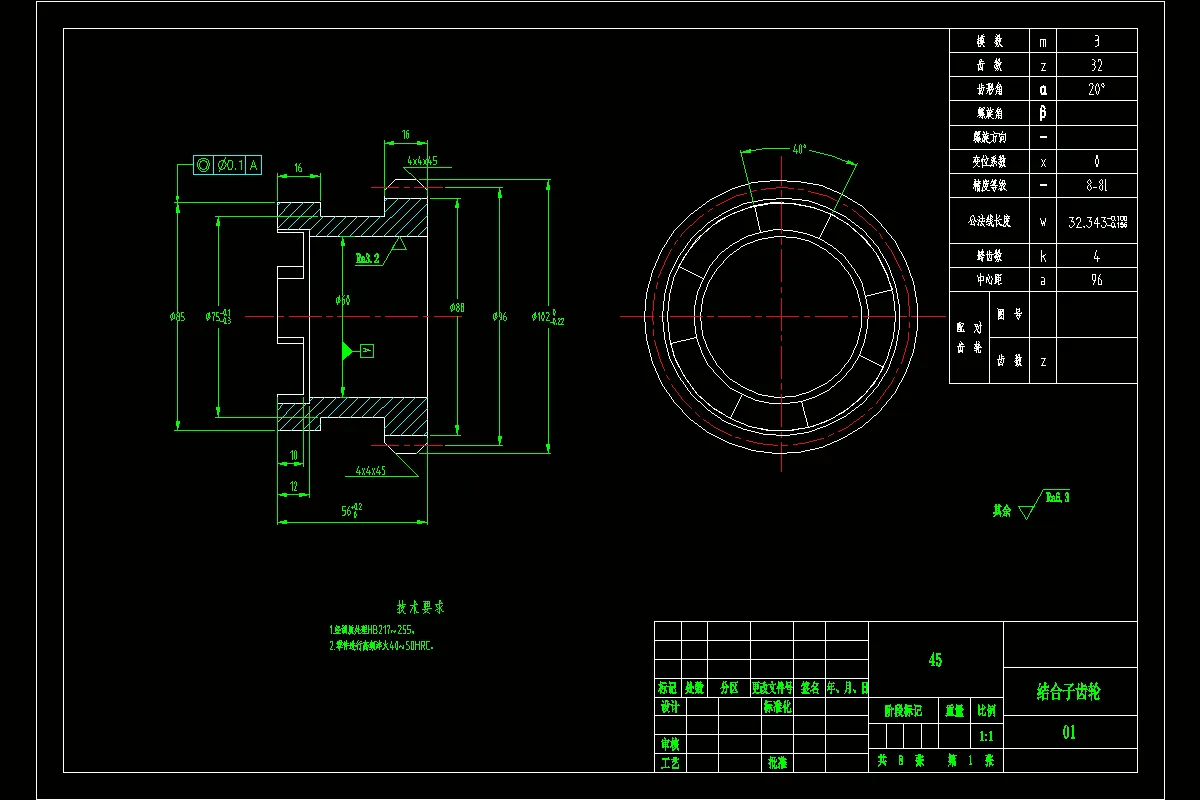Click the 分区 header cell
The image size is (1200, 800).
728,688
